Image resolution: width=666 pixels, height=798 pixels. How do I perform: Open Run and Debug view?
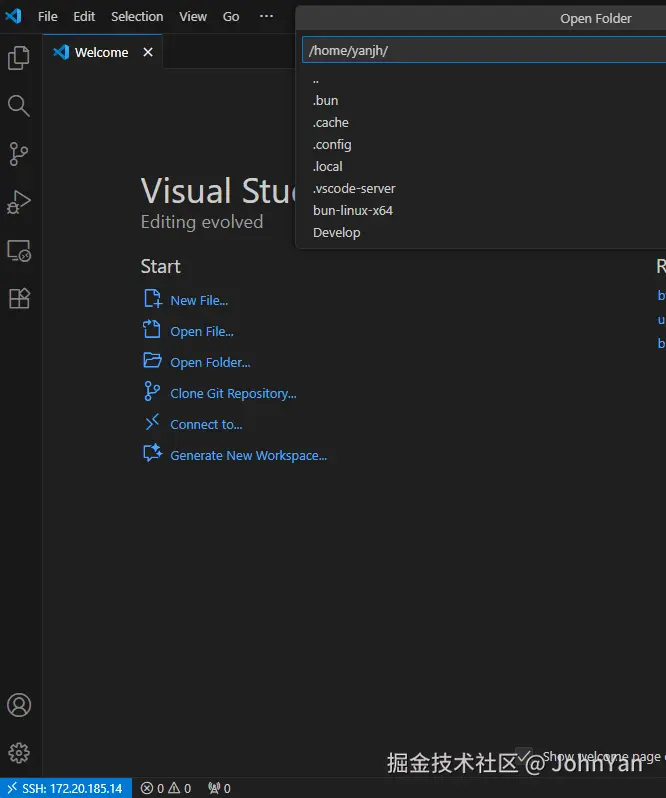pyautogui.click(x=19, y=202)
